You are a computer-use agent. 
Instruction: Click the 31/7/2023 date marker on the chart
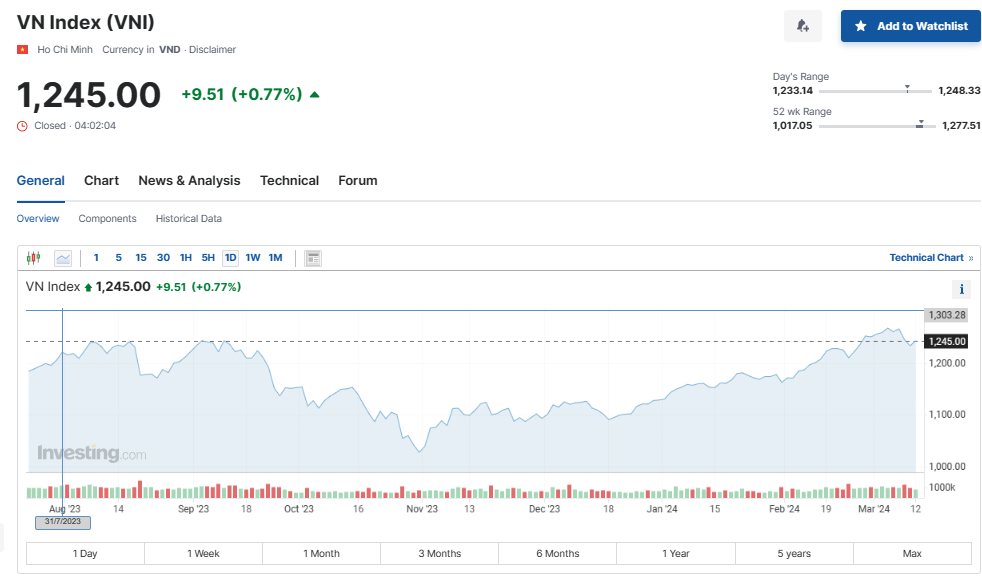(x=63, y=522)
